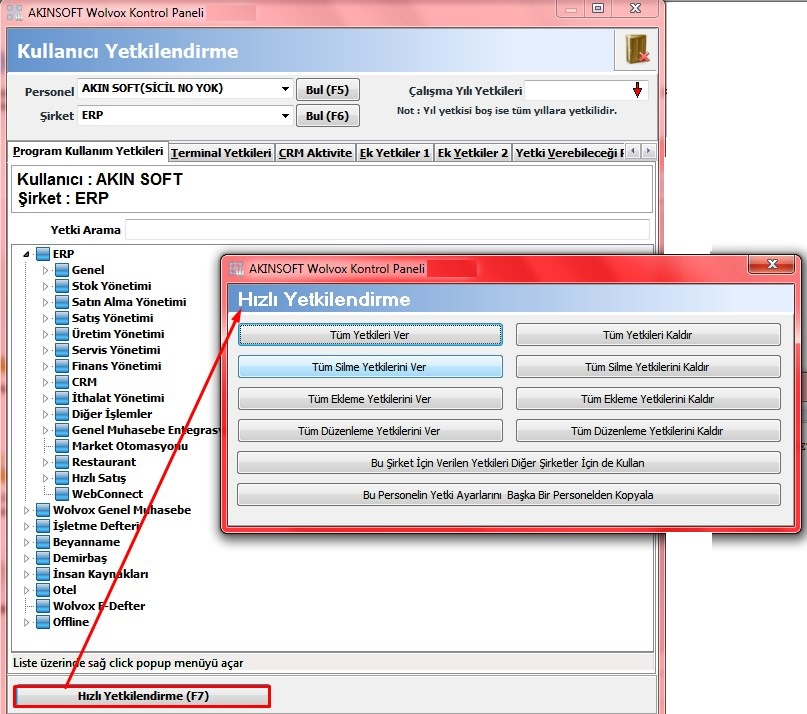This screenshot has width=807, height=714.
Task: Click the exit door icon in header
Action: pos(636,49)
